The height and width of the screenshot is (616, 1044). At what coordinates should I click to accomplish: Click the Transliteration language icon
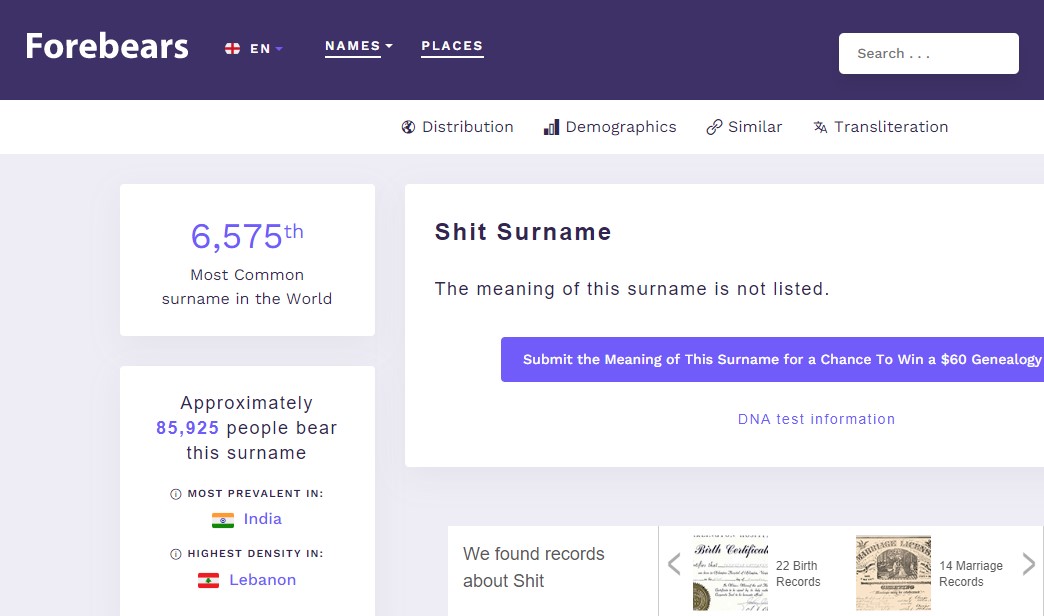(x=820, y=127)
